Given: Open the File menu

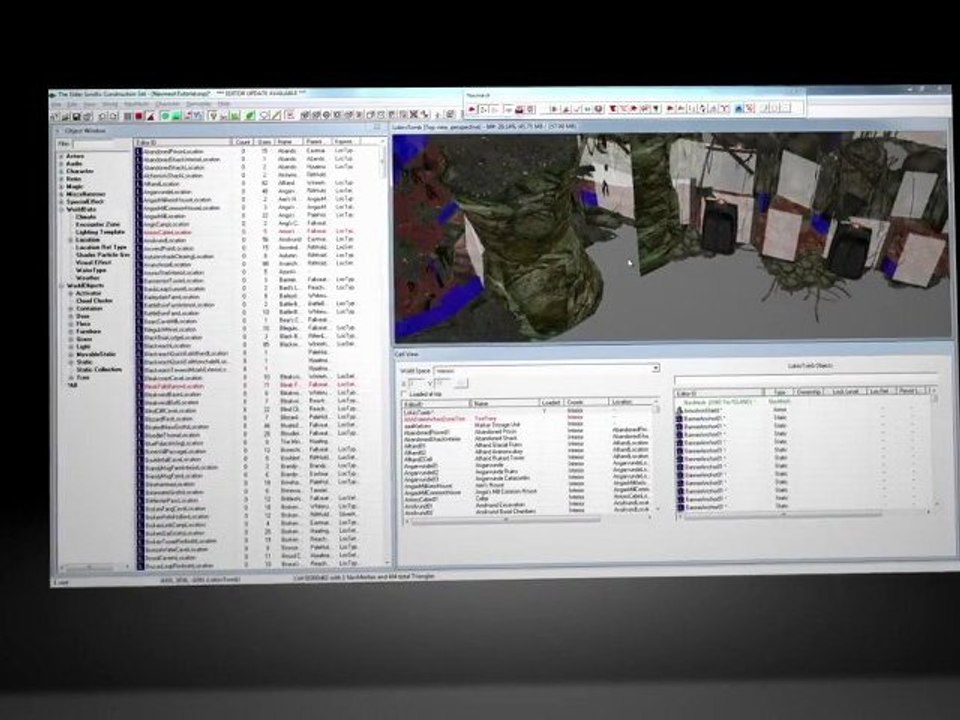Looking at the screenshot, I should (x=57, y=105).
